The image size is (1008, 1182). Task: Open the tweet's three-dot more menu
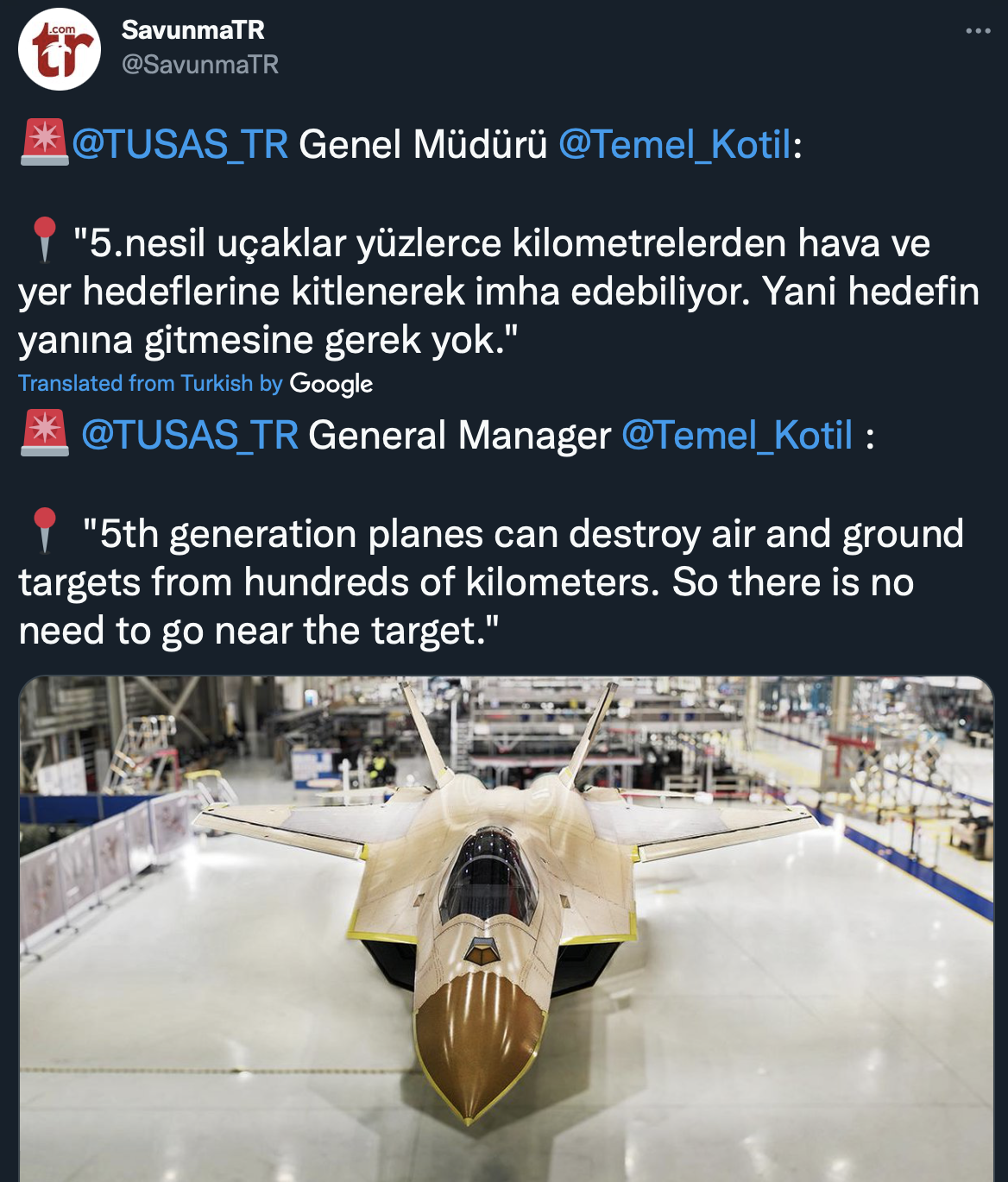click(x=978, y=31)
